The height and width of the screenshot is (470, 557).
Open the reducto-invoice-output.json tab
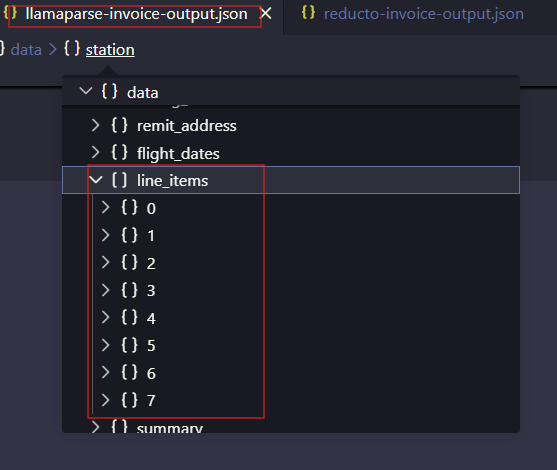[423, 14]
